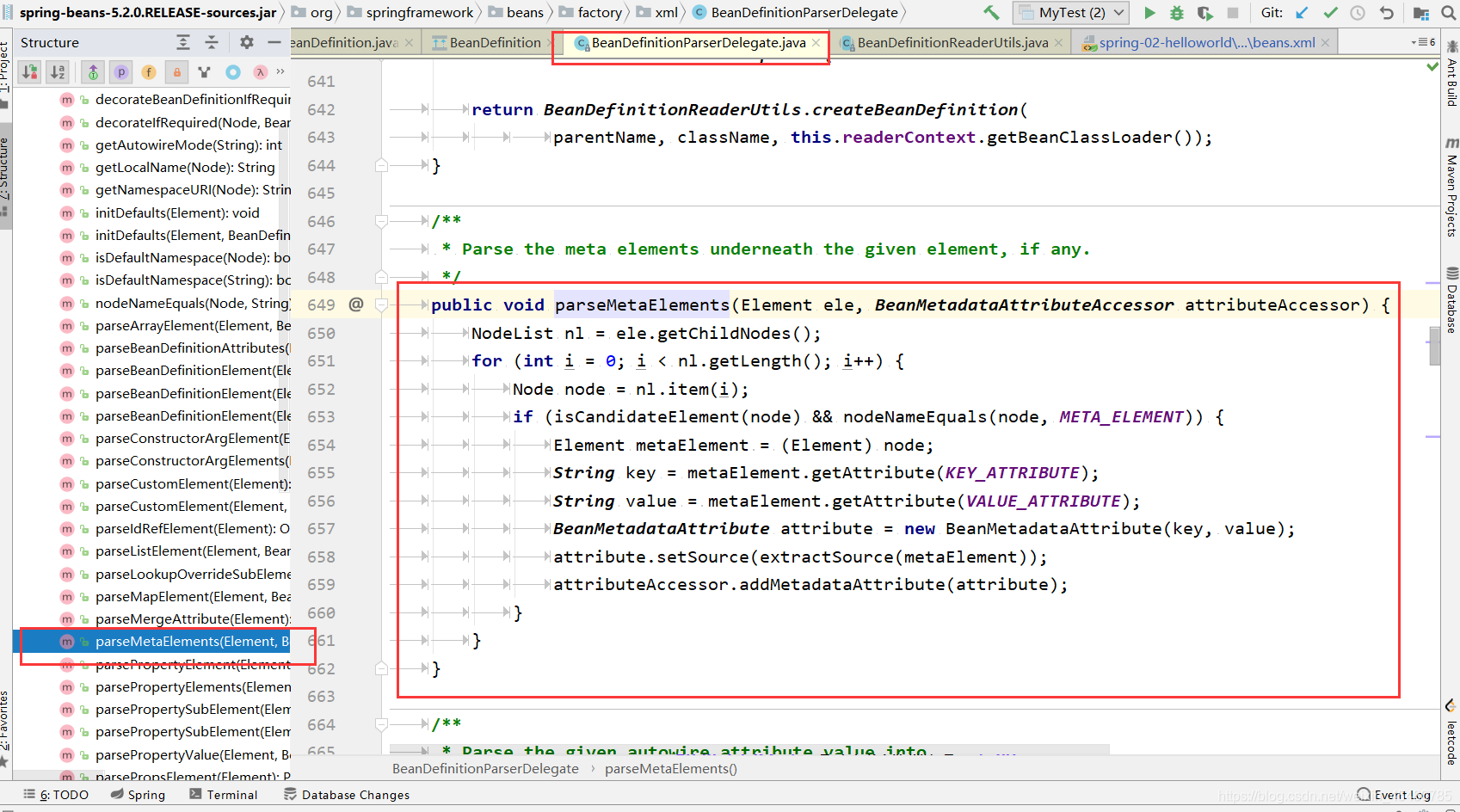Click BeanDefinitionParserDelegate in bottom breadcrumb

coord(485,769)
